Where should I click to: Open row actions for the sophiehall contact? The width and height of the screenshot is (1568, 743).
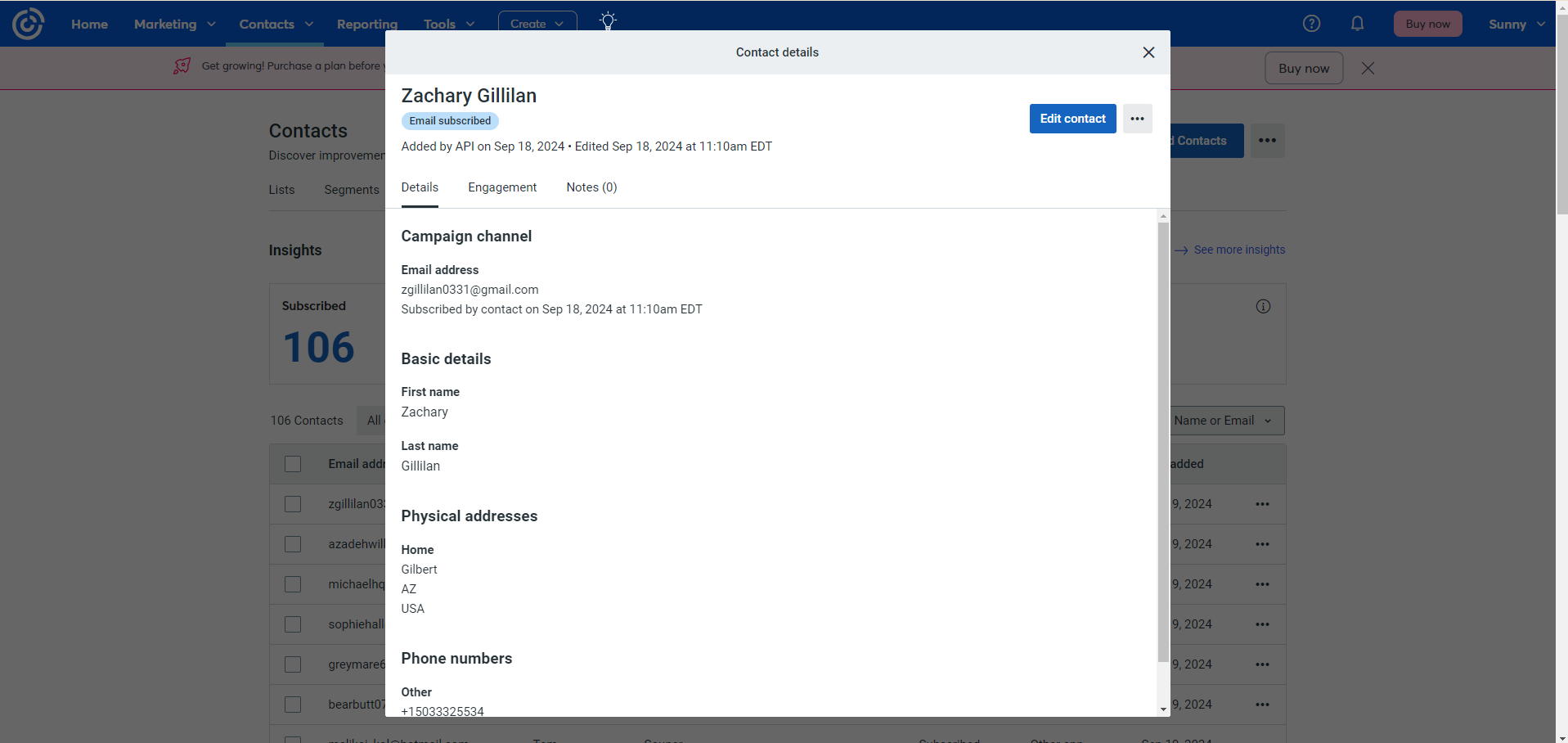[1262, 624]
